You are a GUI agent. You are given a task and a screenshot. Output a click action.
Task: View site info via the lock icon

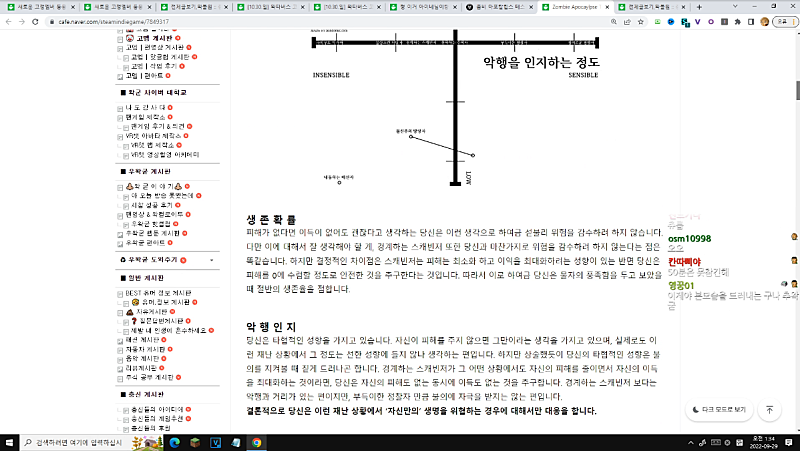click(x=52, y=22)
